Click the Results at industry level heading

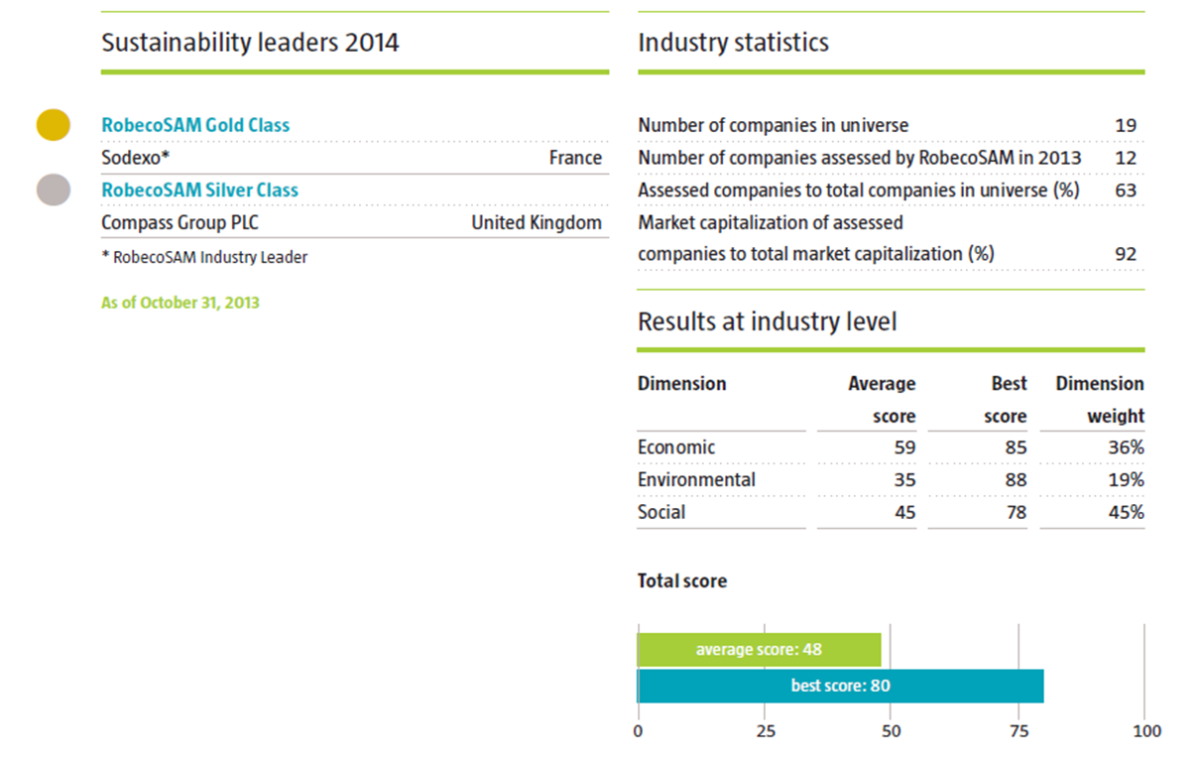pos(767,321)
